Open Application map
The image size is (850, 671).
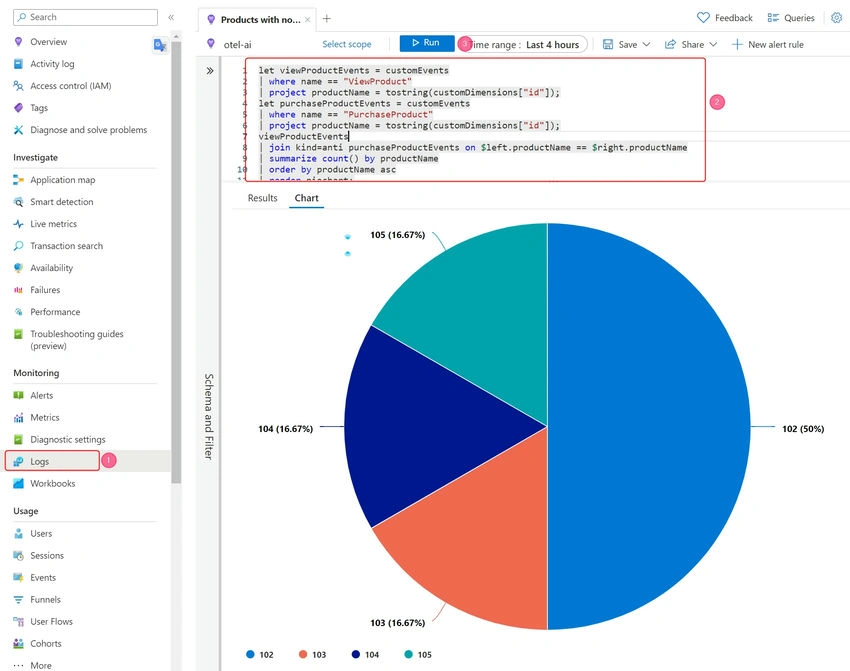62,180
